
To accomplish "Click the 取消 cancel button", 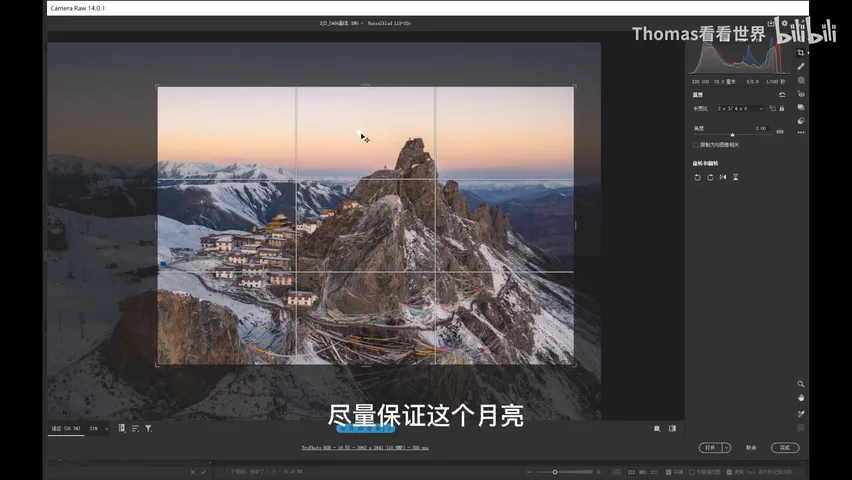I will coord(751,448).
